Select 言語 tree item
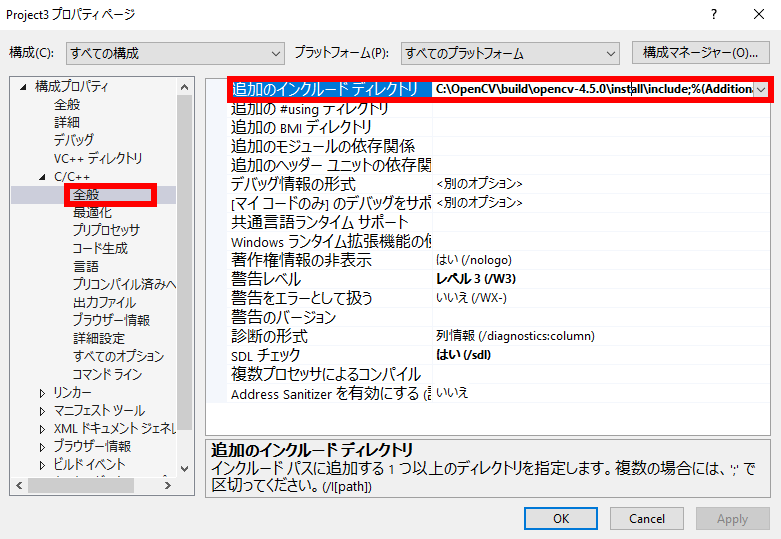 click(86, 267)
